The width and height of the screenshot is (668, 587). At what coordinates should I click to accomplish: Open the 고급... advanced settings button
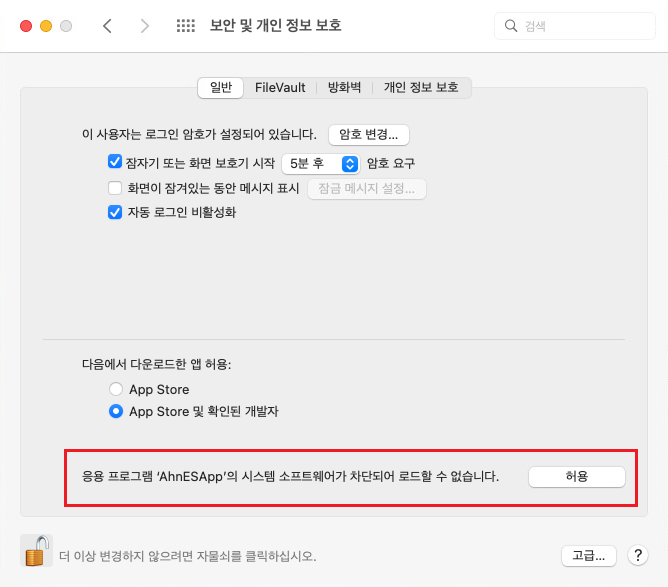pos(588,555)
